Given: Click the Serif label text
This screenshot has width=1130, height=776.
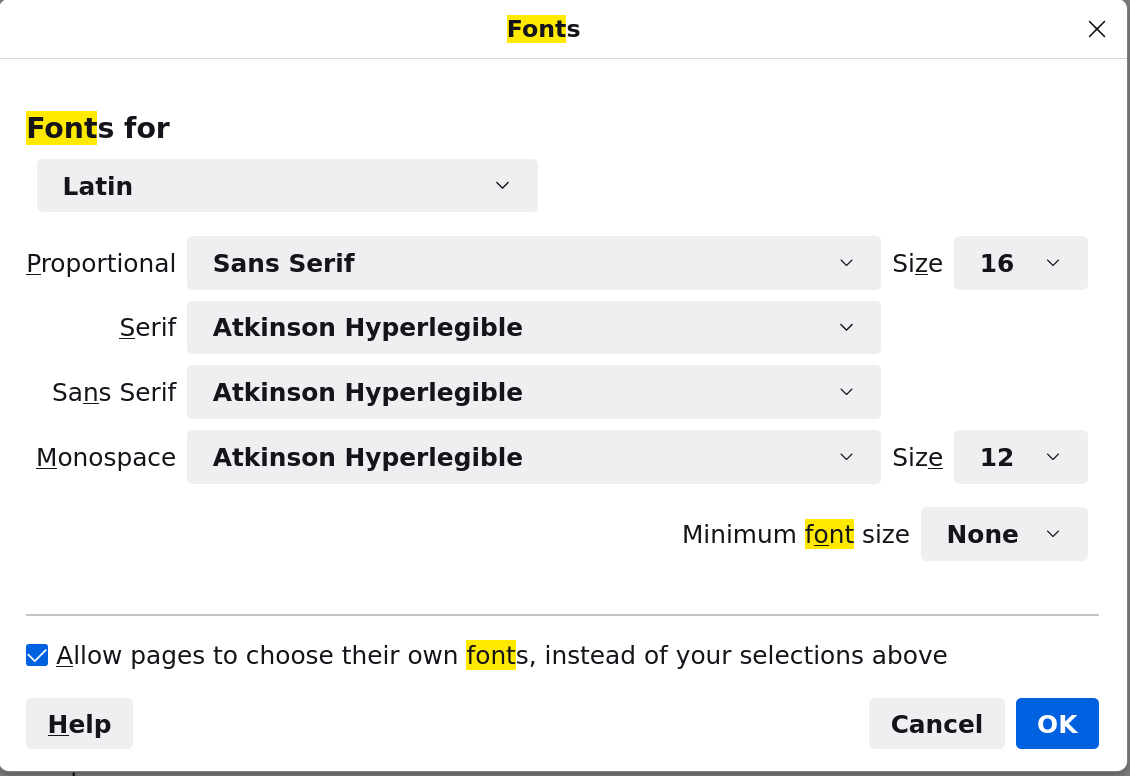Looking at the screenshot, I should tap(147, 328).
